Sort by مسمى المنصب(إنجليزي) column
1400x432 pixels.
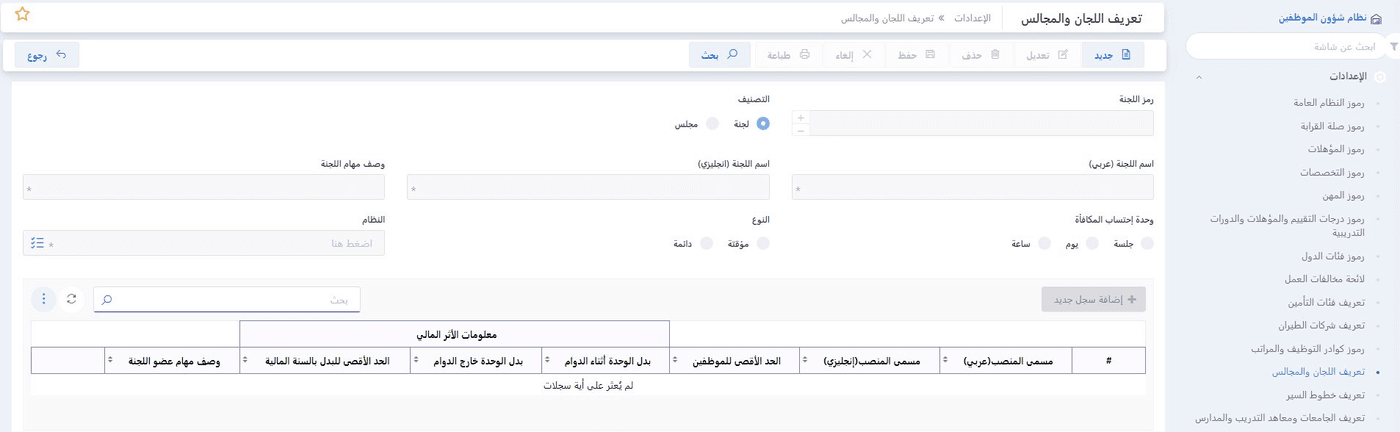870,360
